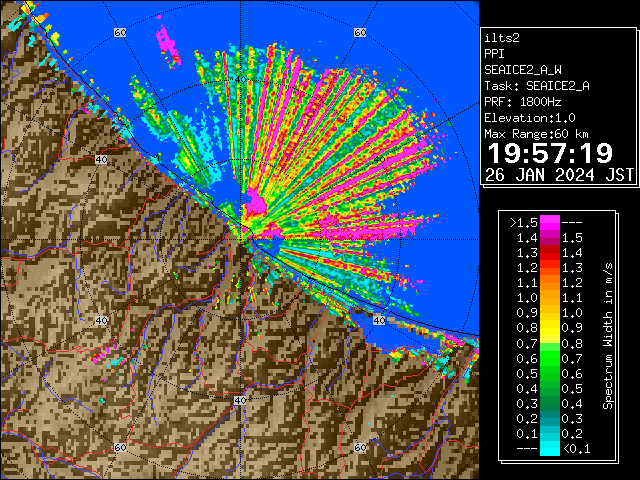Click the date '26 JAN 2024 JST'

point(559,175)
